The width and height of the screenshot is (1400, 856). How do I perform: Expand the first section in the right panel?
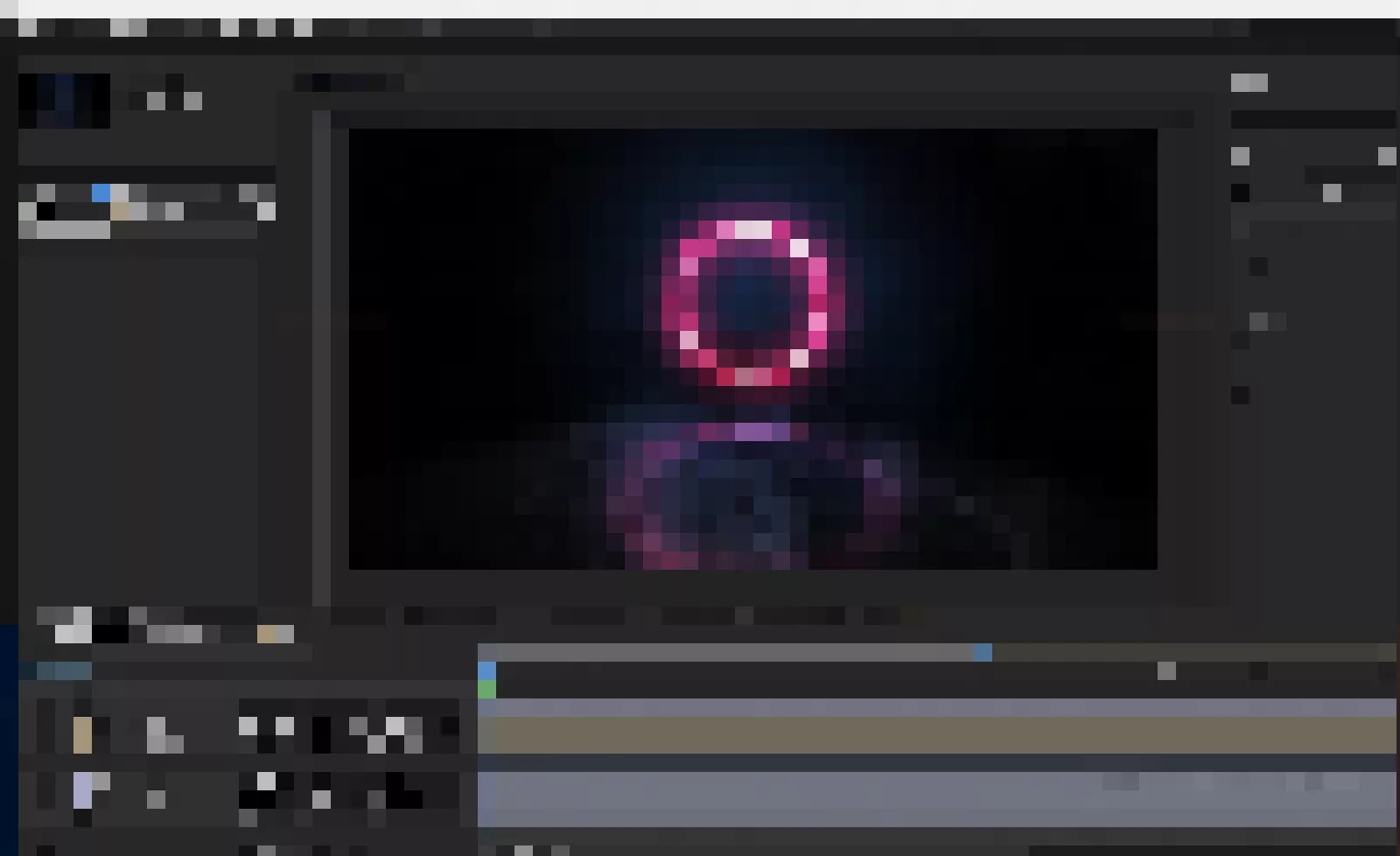(1240, 156)
